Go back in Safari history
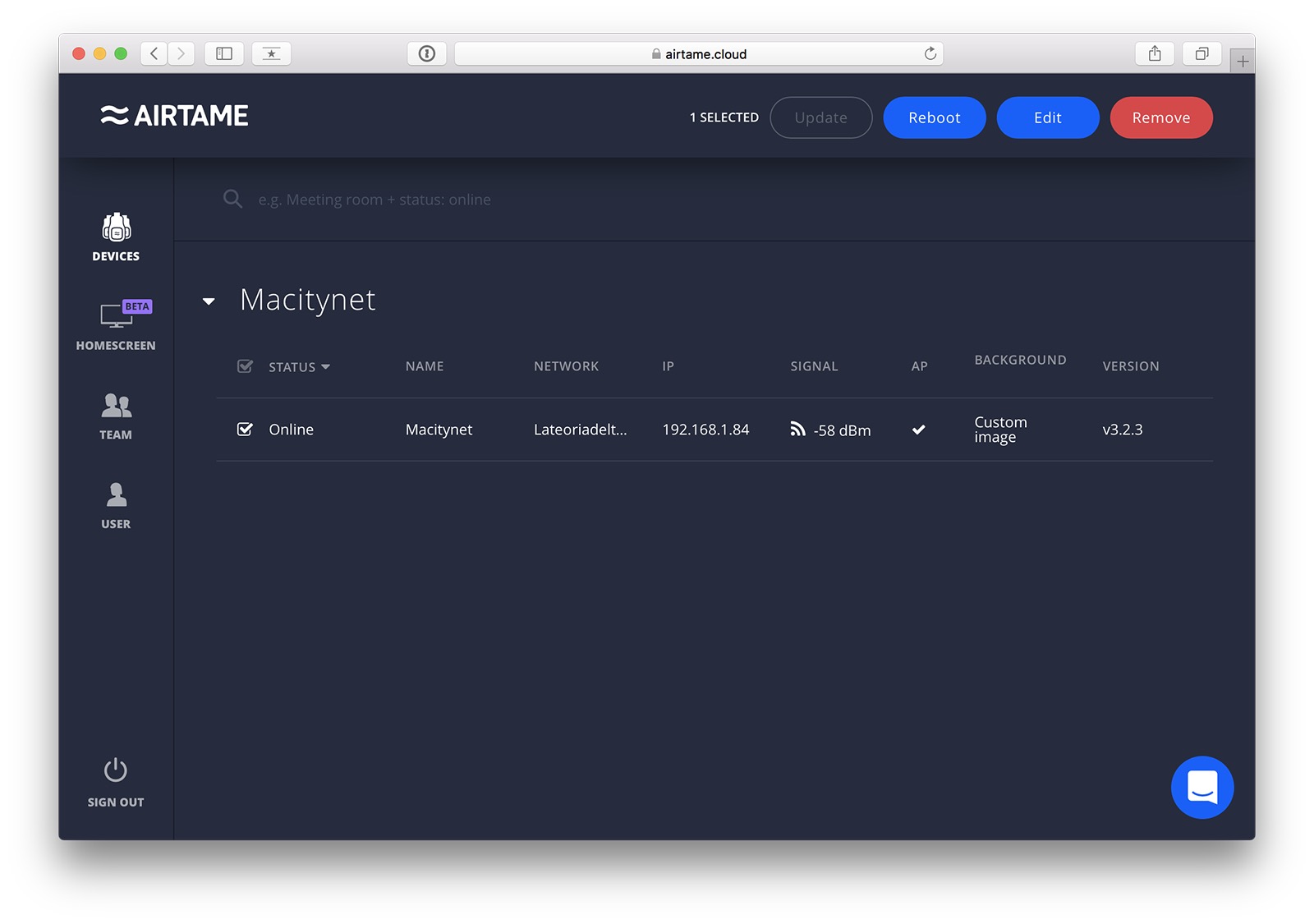1314x924 pixels. pos(154,53)
